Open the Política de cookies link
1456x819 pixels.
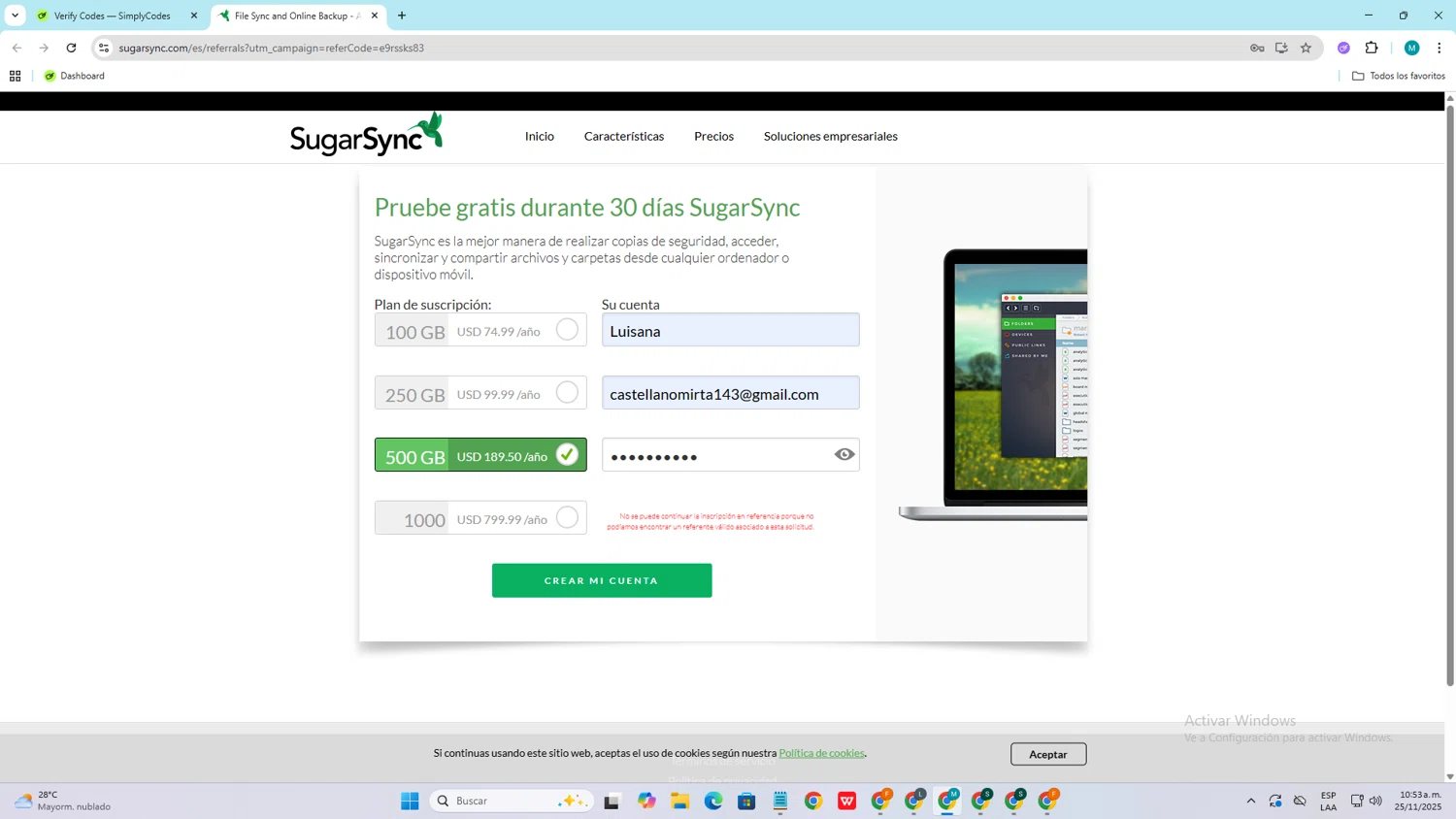point(821,753)
